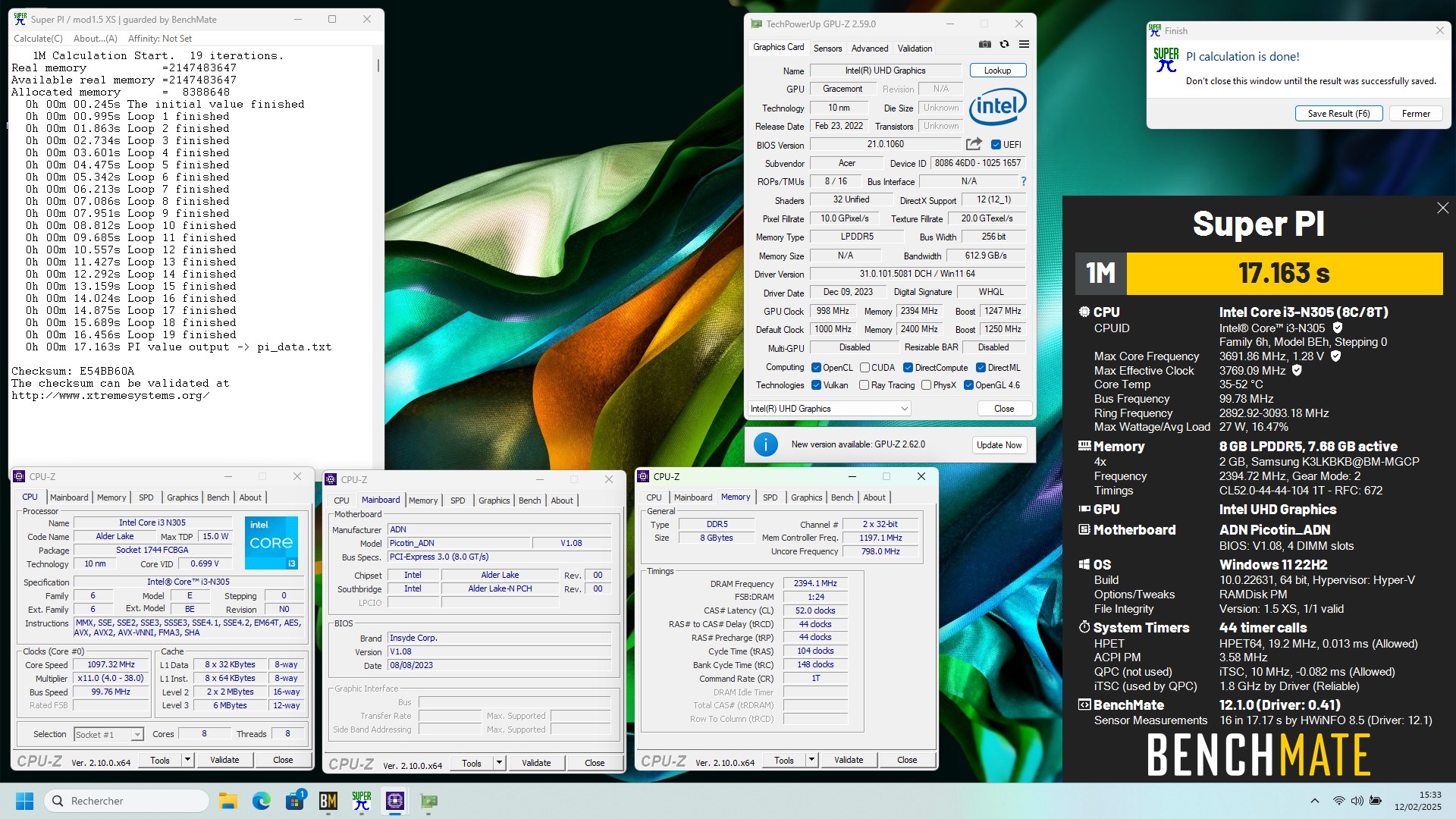1456x819 pixels.
Task: Click Validate button in CPU-Z Memory window
Action: 849,760
